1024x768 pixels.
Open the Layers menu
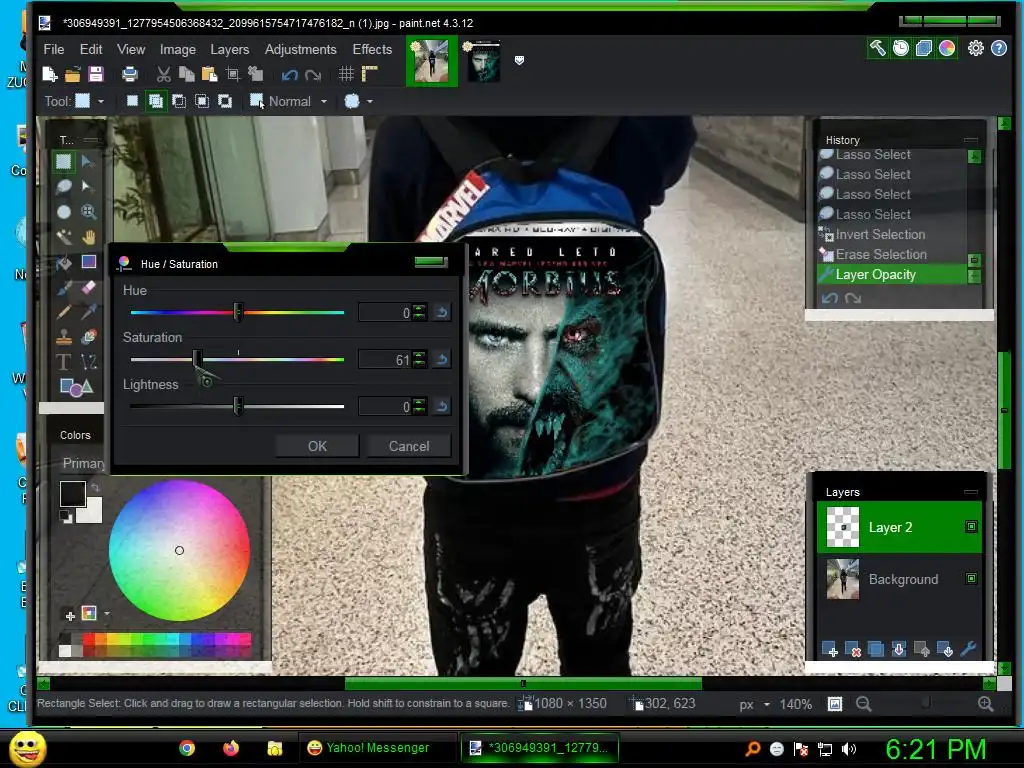tap(229, 49)
